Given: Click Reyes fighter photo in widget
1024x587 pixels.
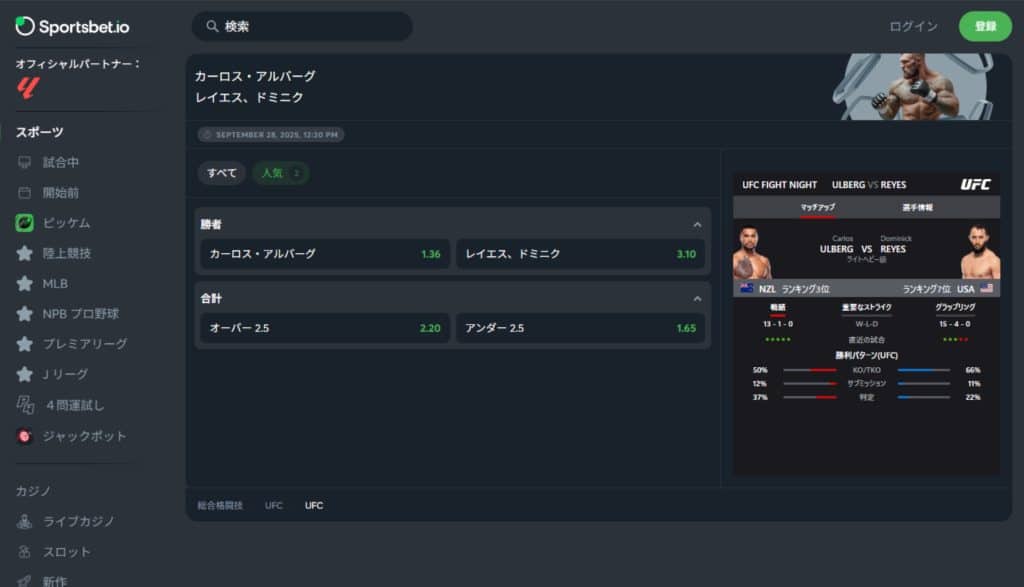Looking at the screenshot, I should tap(980, 252).
